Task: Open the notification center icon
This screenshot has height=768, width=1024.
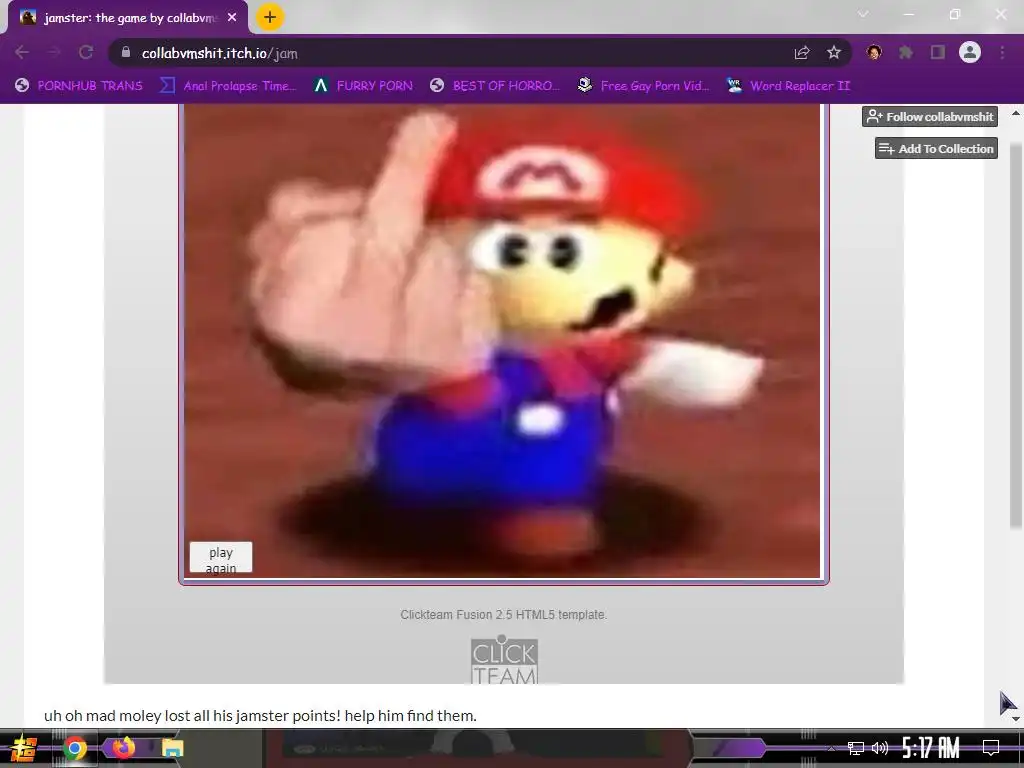Action: click(991, 748)
